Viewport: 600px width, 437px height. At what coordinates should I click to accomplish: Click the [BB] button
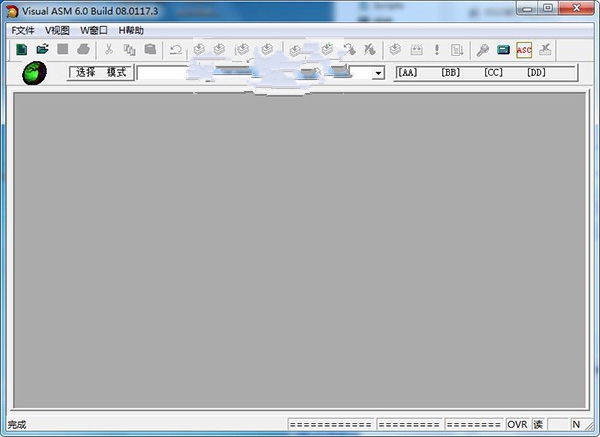[x=450, y=72]
